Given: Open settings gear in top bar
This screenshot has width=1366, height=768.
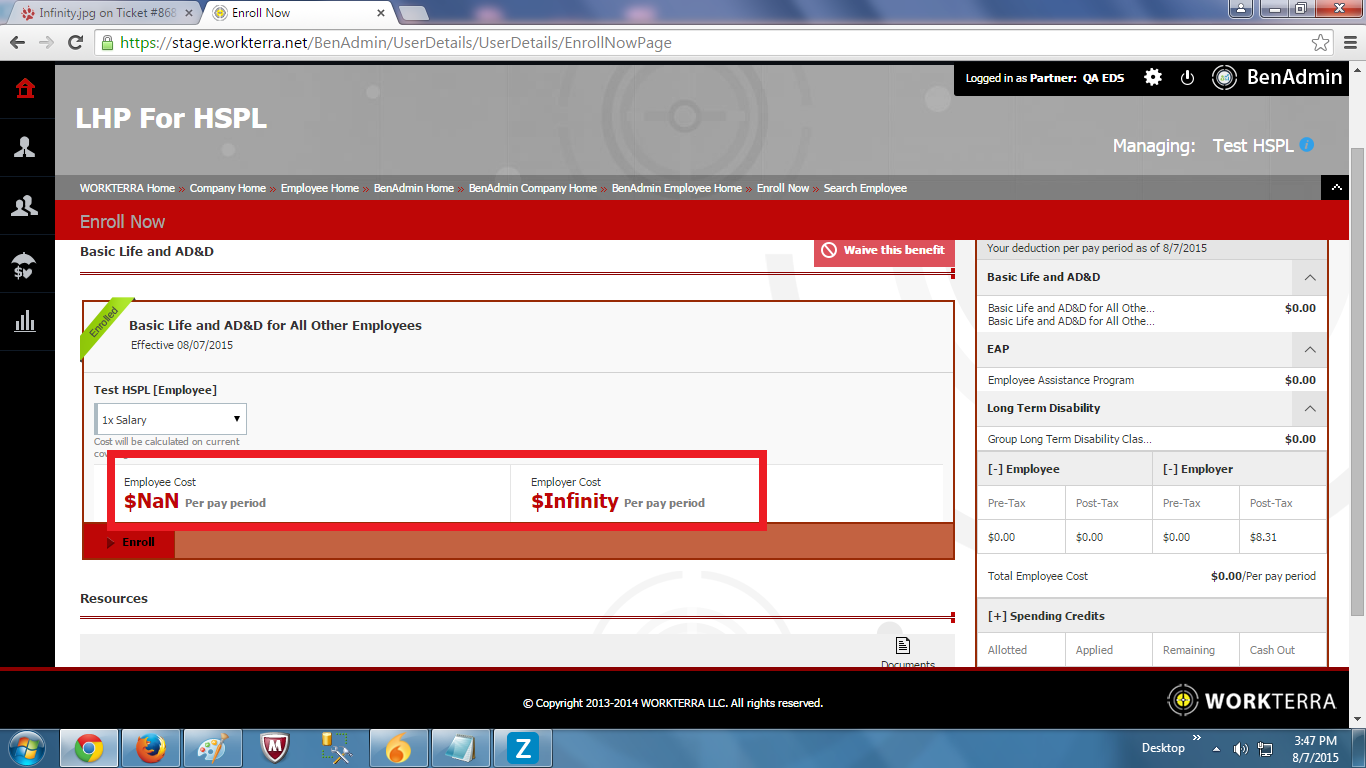Looking at the screenshot, I should (x=1153, y=77).
